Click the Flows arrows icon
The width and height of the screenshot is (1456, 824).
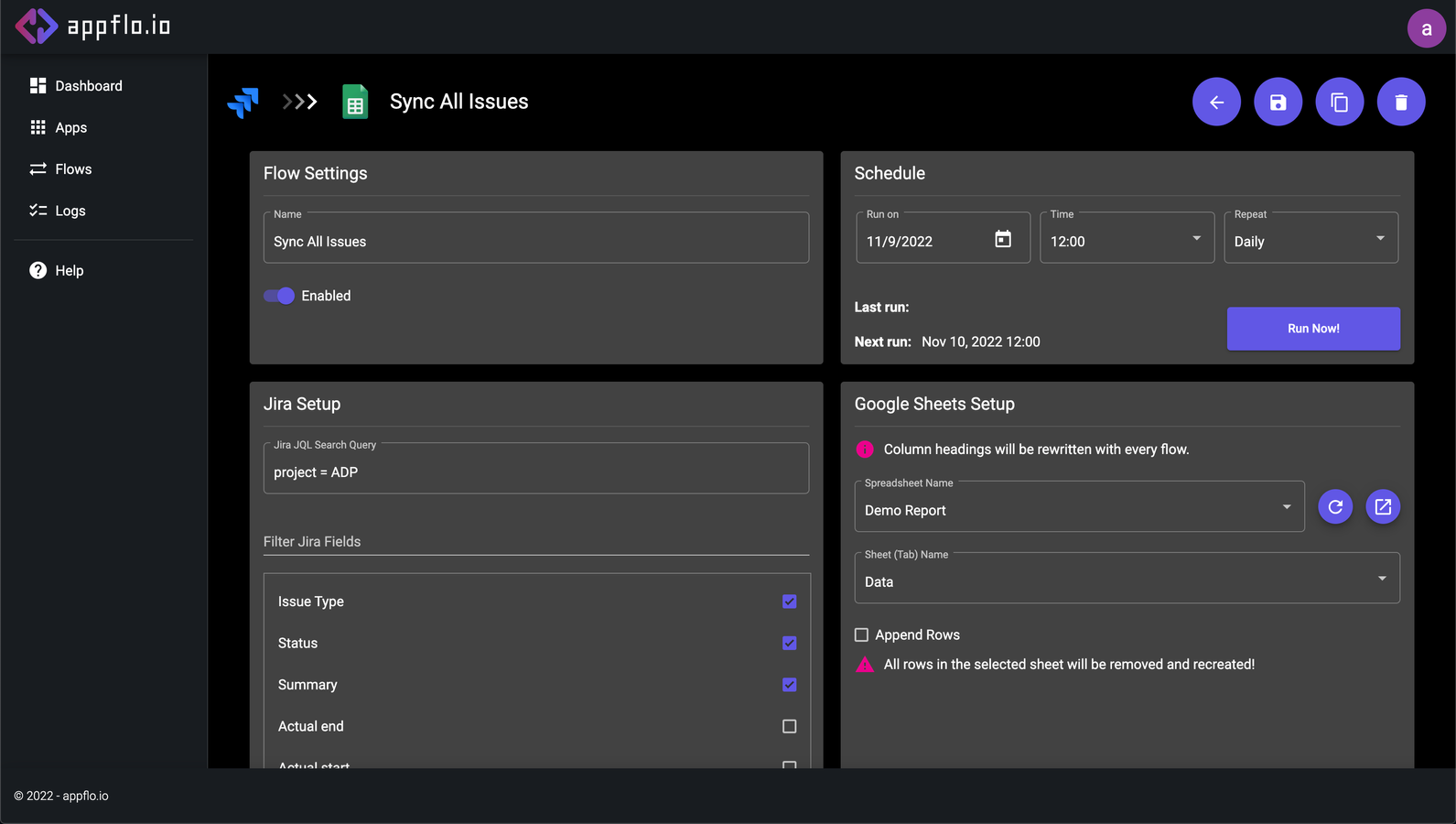(x=38, y=169)
